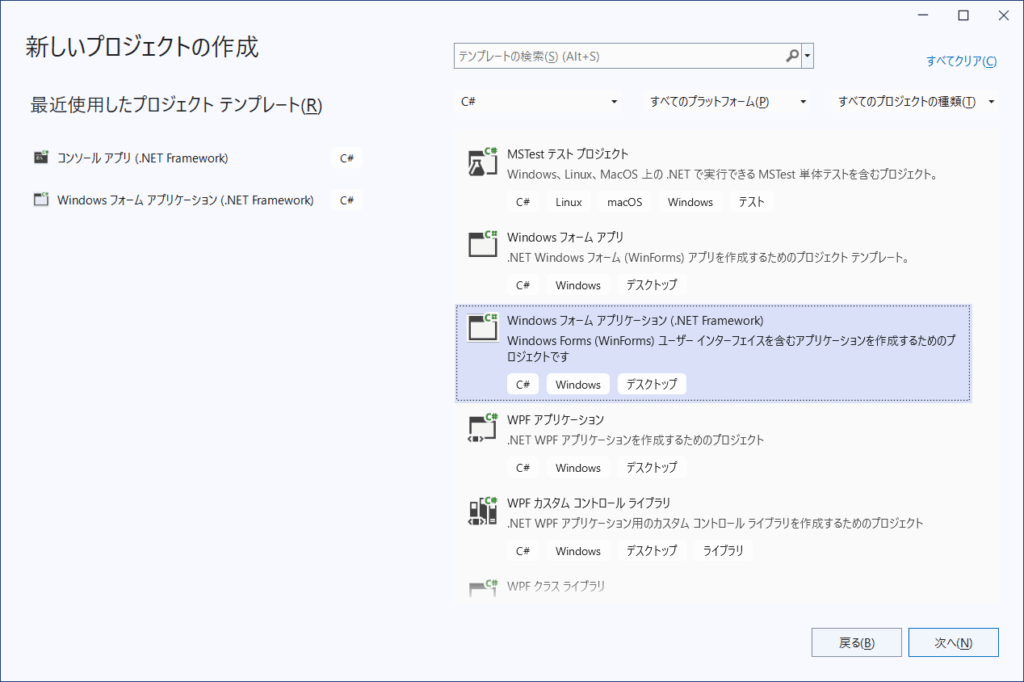Click the MSTest テスト プロジェクト flask icon

[483, 162]
